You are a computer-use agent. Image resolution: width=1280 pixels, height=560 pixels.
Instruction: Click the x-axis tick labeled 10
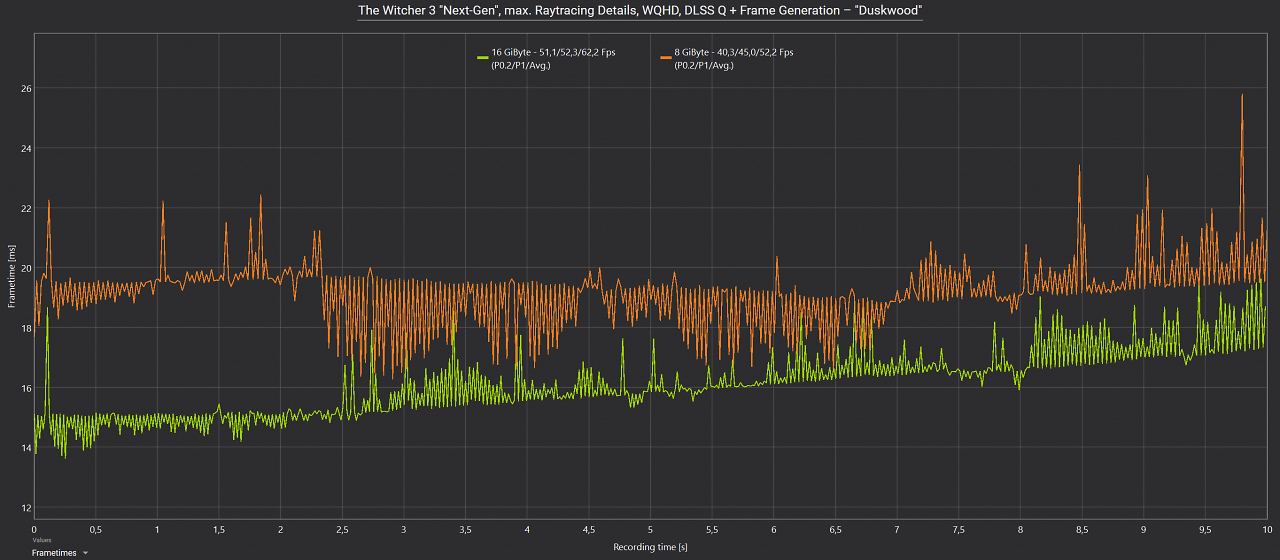pyautogui.click(x=1265, y=529)
